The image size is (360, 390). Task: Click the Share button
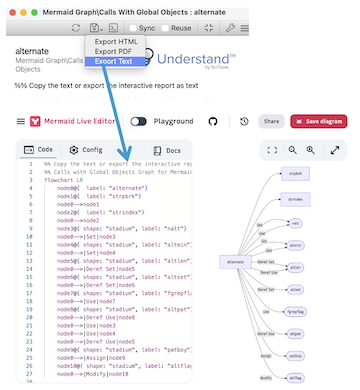pyautogui.click(x=271, y=121)
